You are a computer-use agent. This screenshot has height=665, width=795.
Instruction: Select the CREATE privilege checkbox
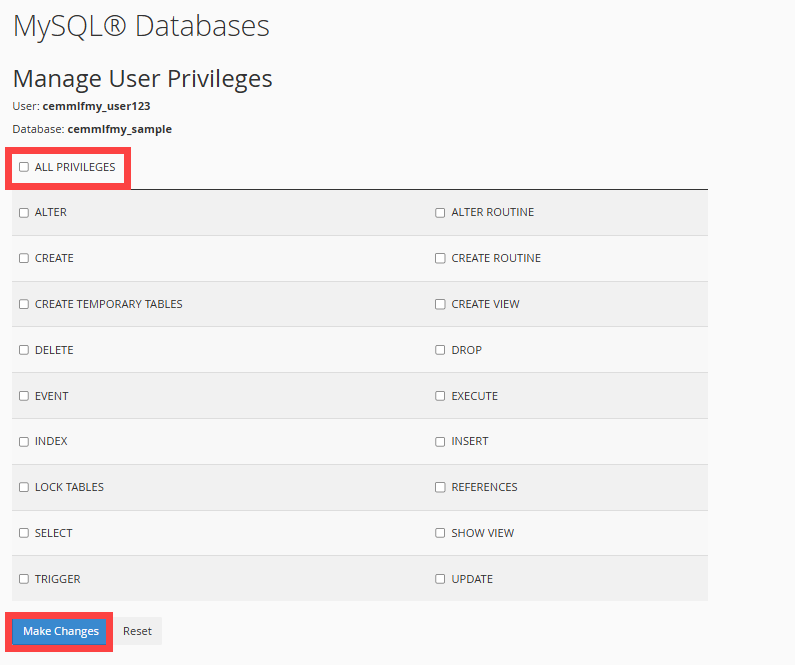[24, 258]
